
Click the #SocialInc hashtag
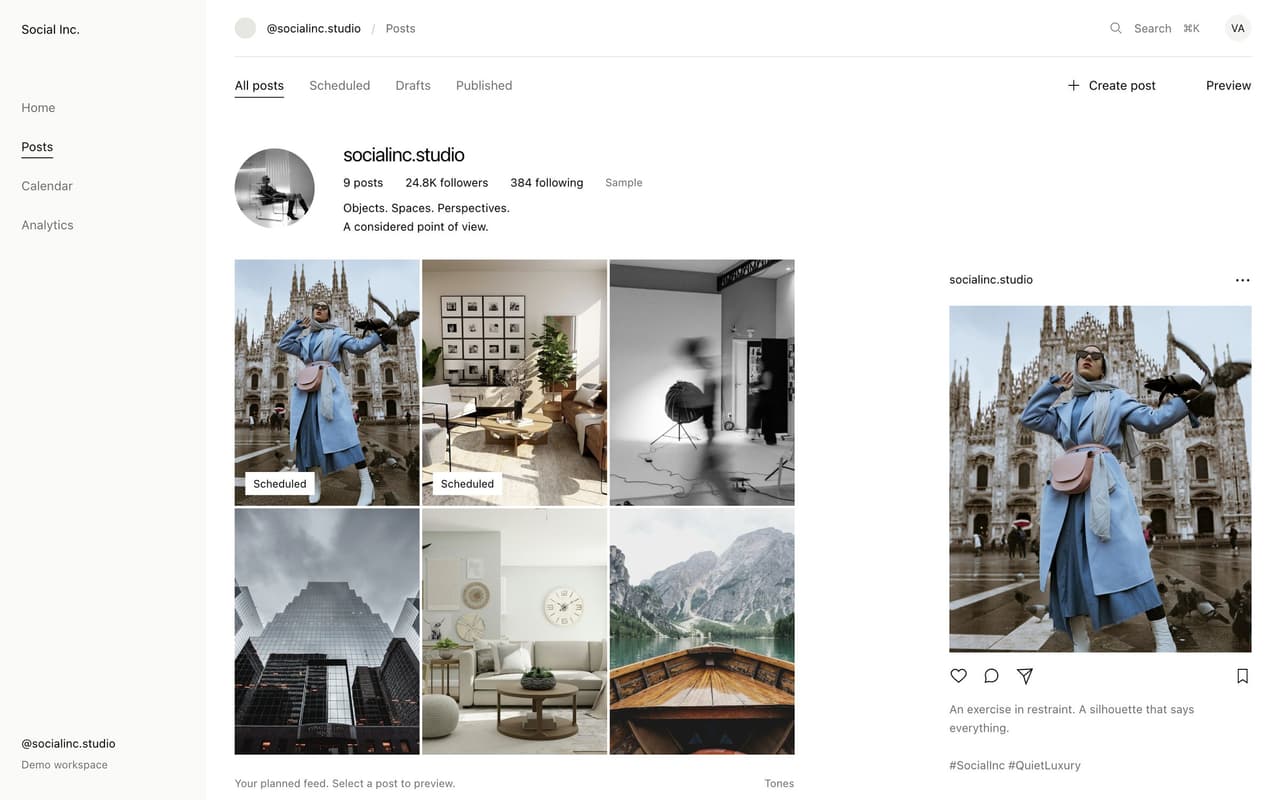[976, 765]
